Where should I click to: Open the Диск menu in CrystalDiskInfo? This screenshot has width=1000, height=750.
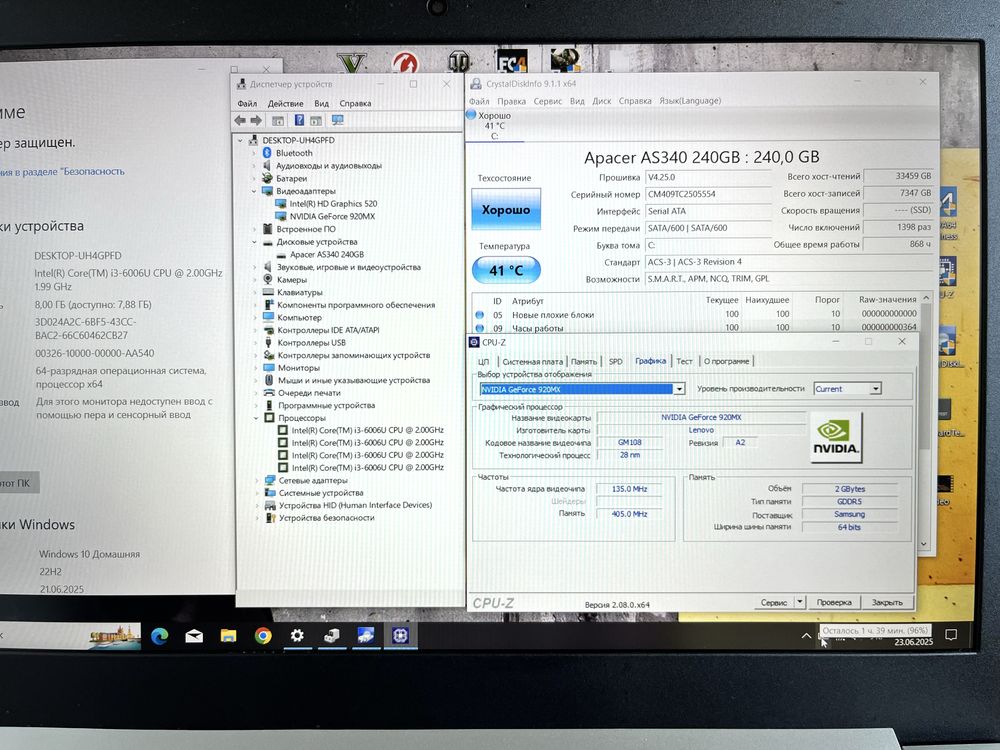(601, 101)
